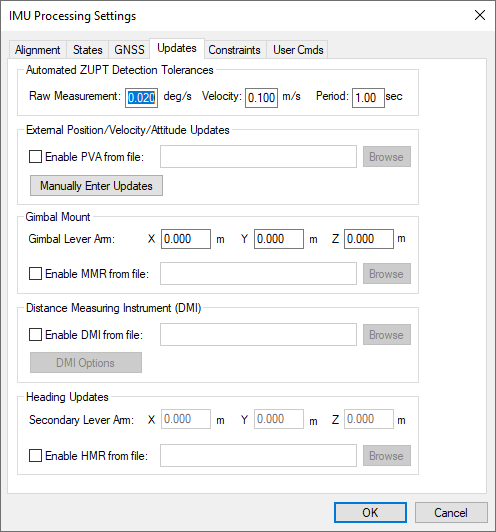
Task: Click the Cancel button
Action: (x=451, y=512)
